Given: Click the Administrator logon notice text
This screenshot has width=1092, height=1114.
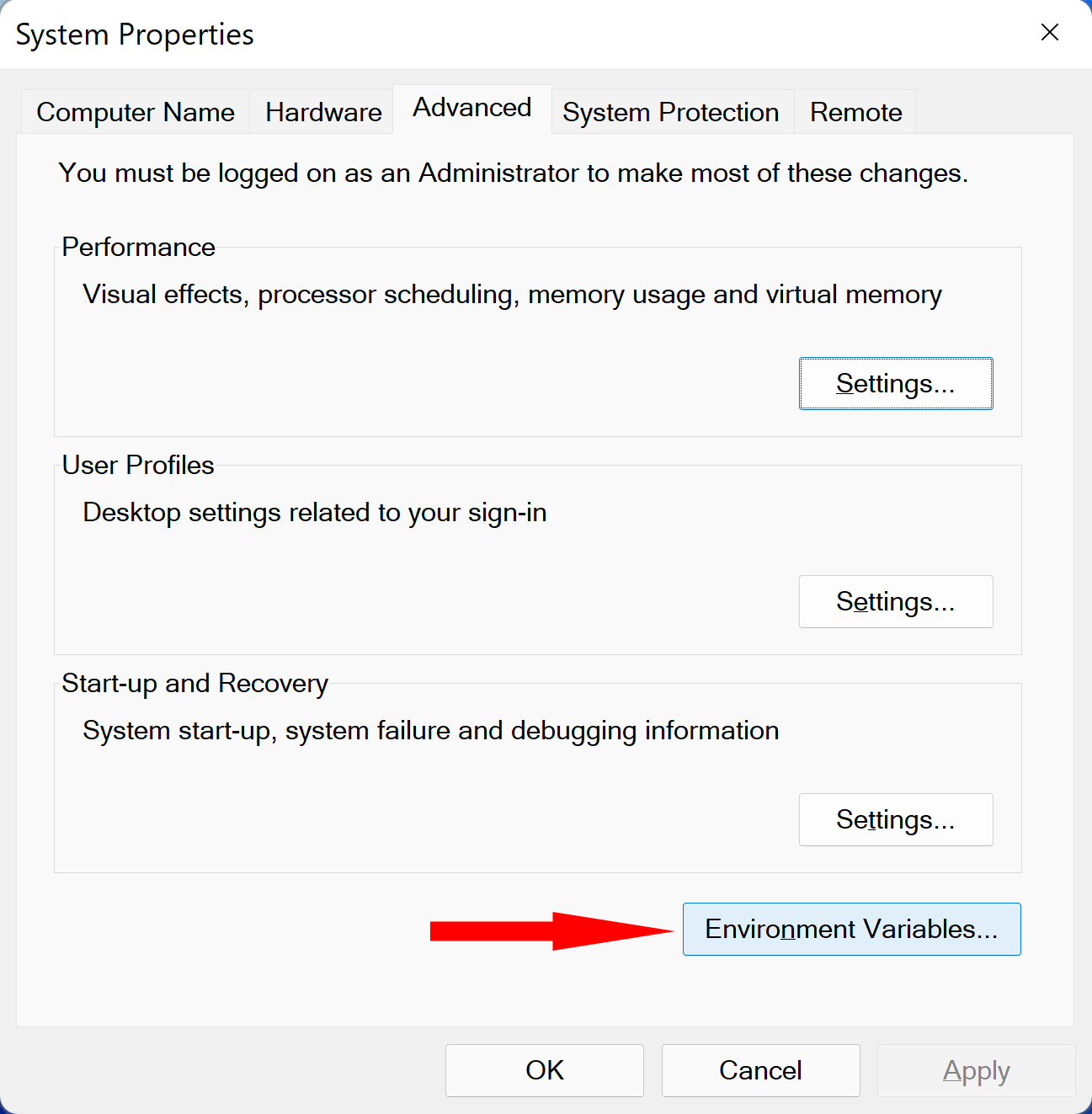Looking at the screenshot, I should click(513, 173).
